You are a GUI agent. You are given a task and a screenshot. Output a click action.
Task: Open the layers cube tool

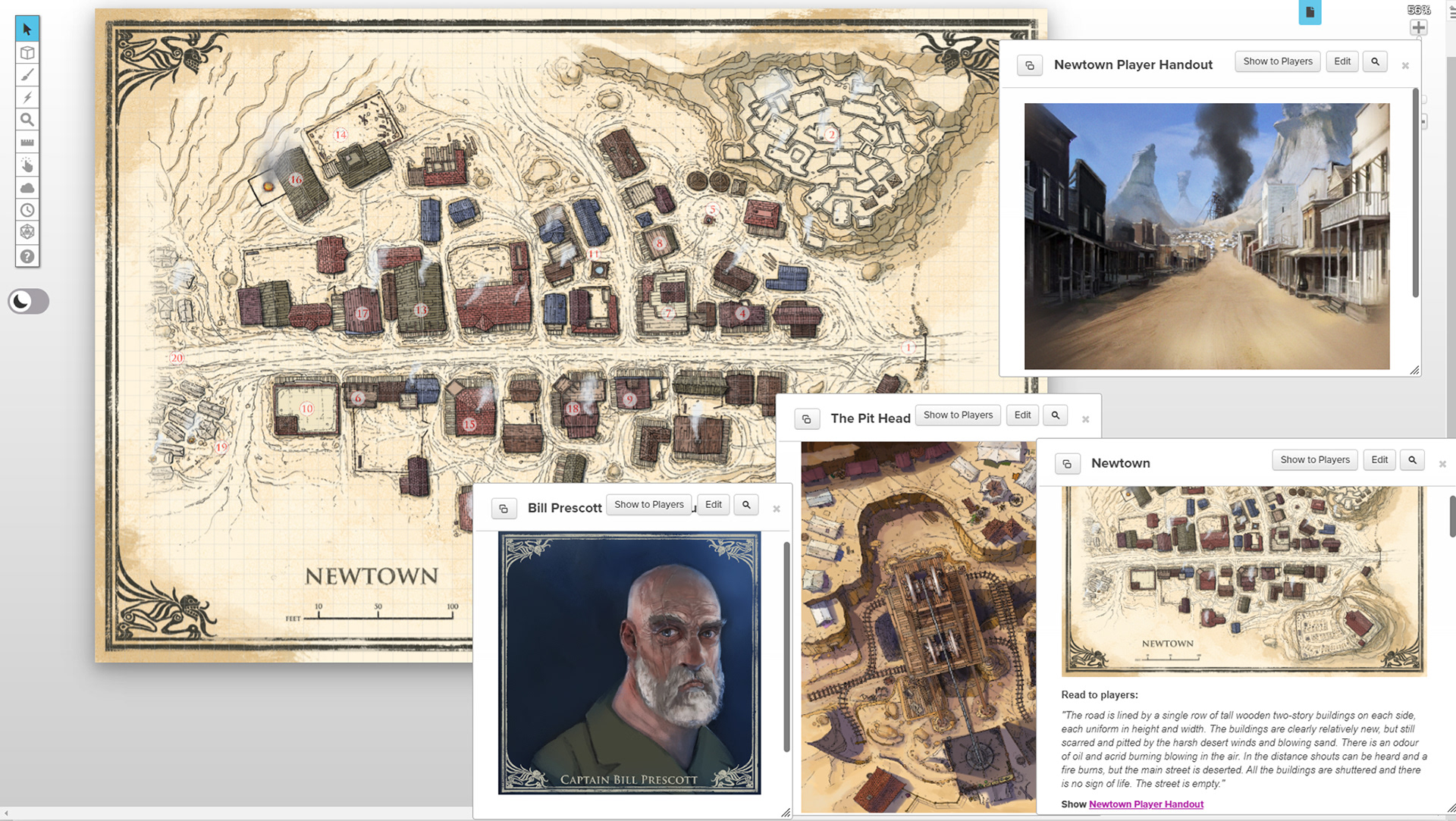(27, 52)
